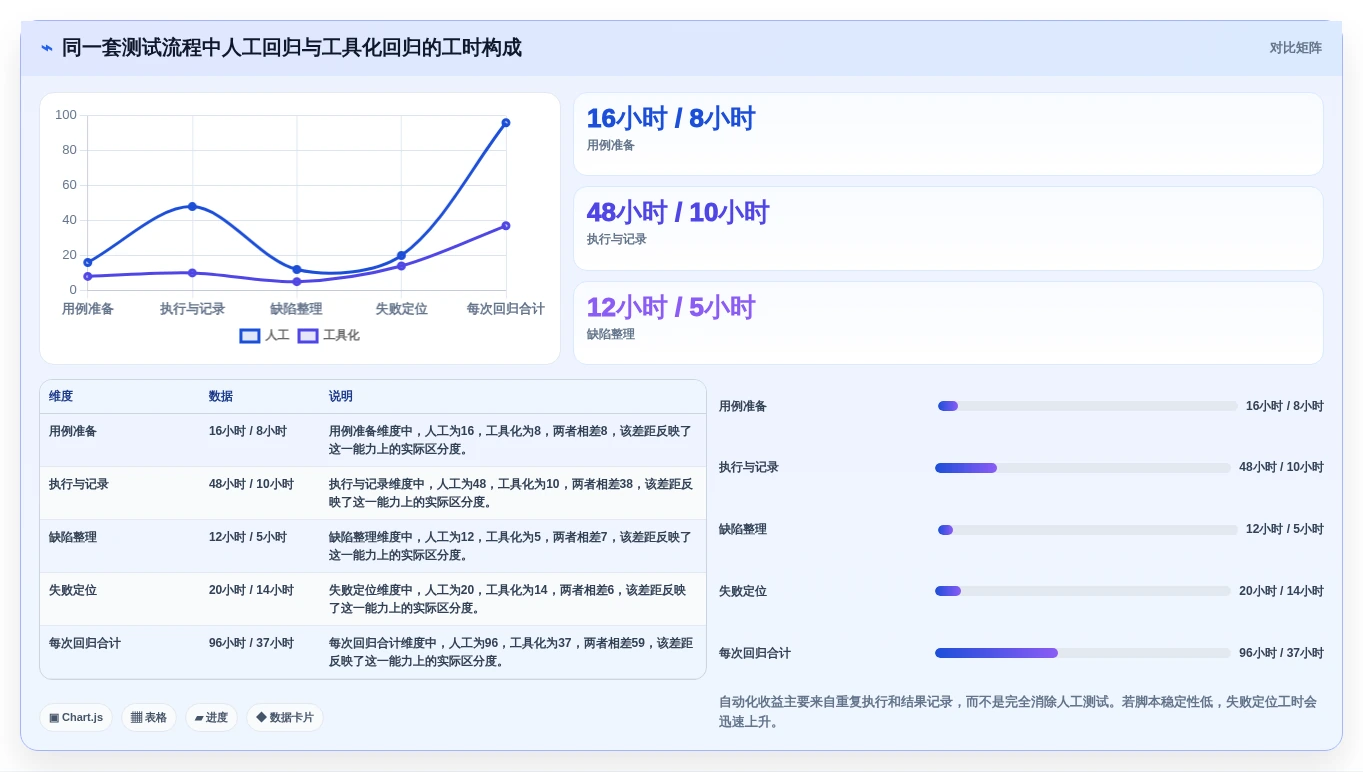Click the 48小时 / 10小时 card heading
The width and height of the screenshot is (1363, 772).
[677, 212]
